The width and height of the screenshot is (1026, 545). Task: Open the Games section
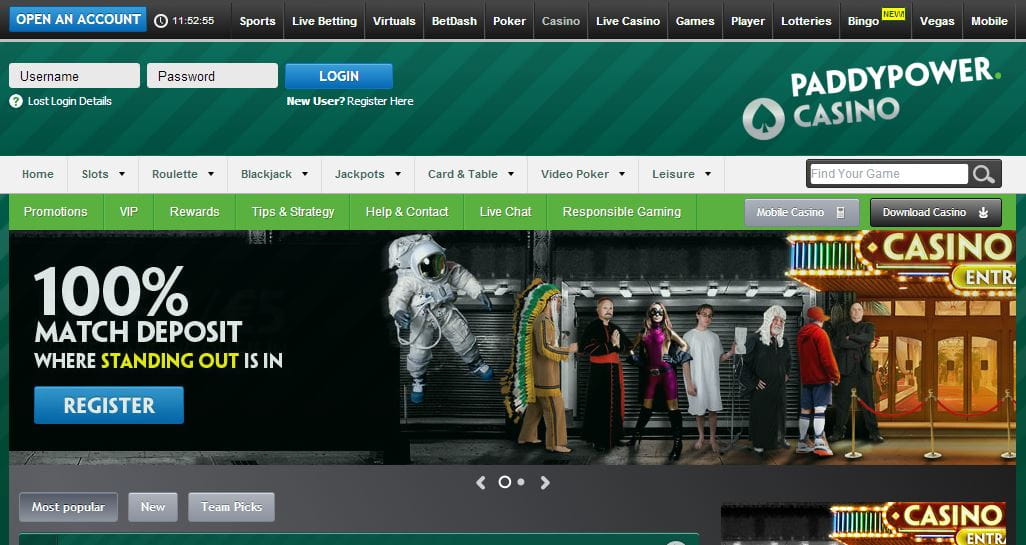(695, 21)
